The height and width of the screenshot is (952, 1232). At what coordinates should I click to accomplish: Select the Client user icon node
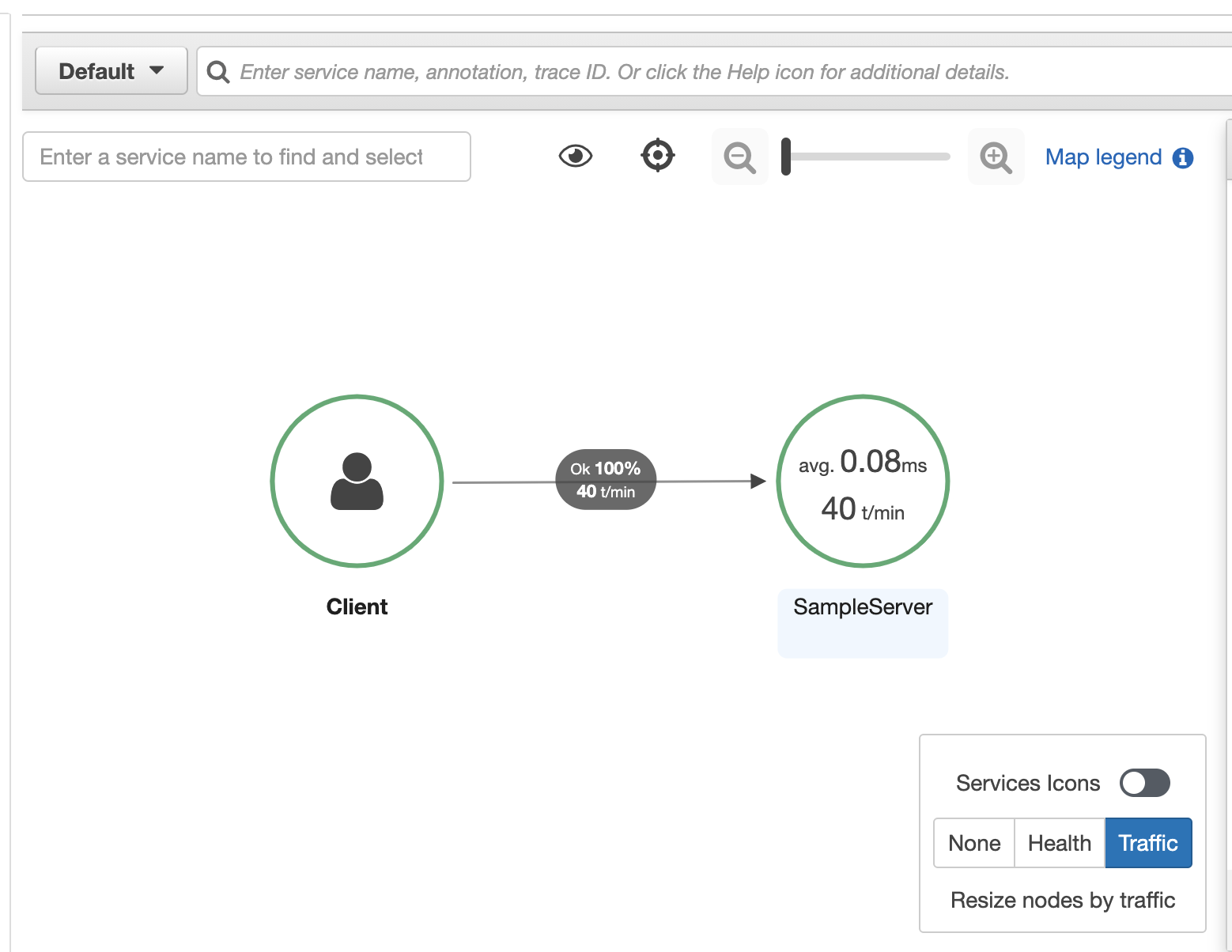(x=357, y=481)
